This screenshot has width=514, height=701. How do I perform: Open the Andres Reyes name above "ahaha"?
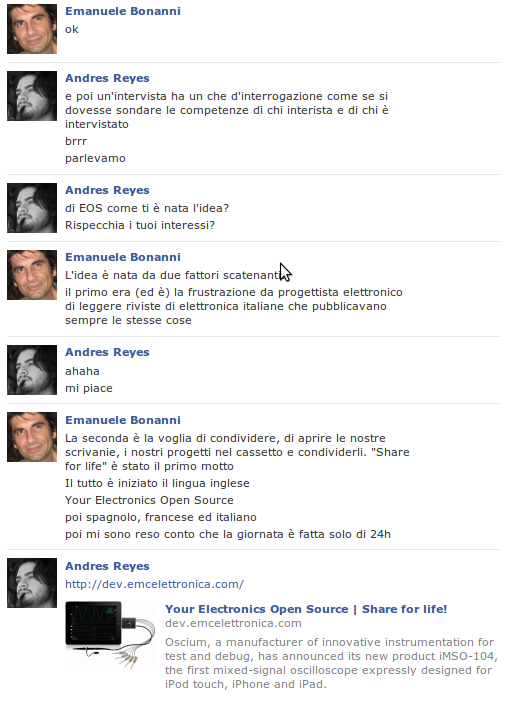tap(107, 352)
